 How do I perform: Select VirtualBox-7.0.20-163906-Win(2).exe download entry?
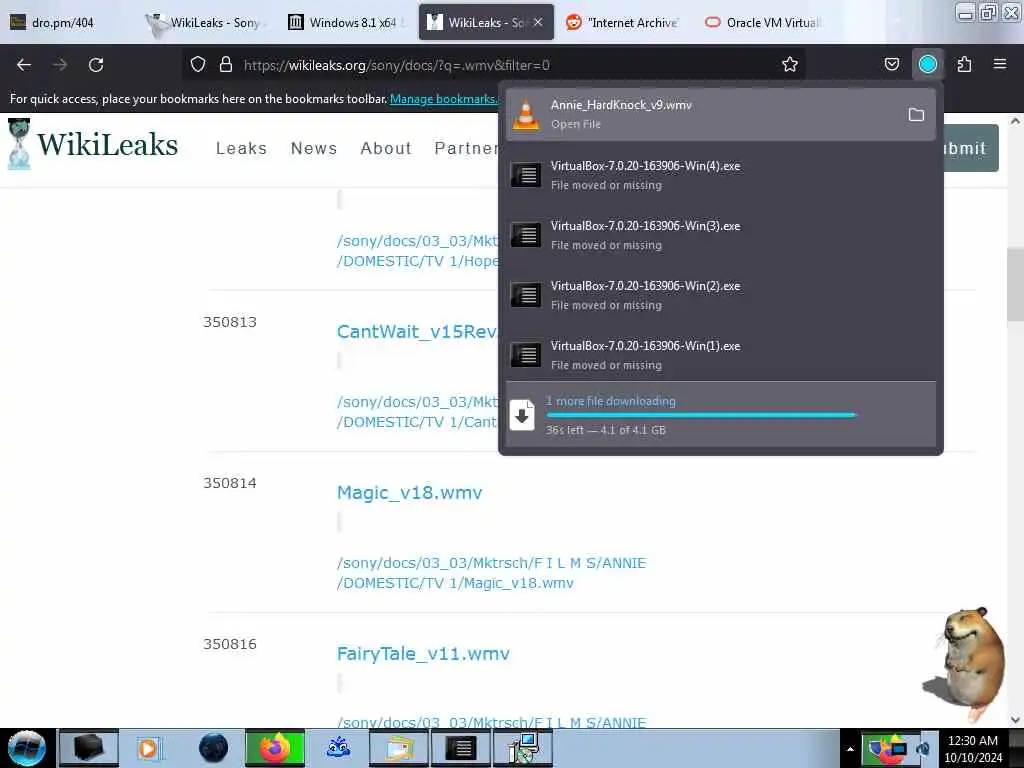(721, 295)
